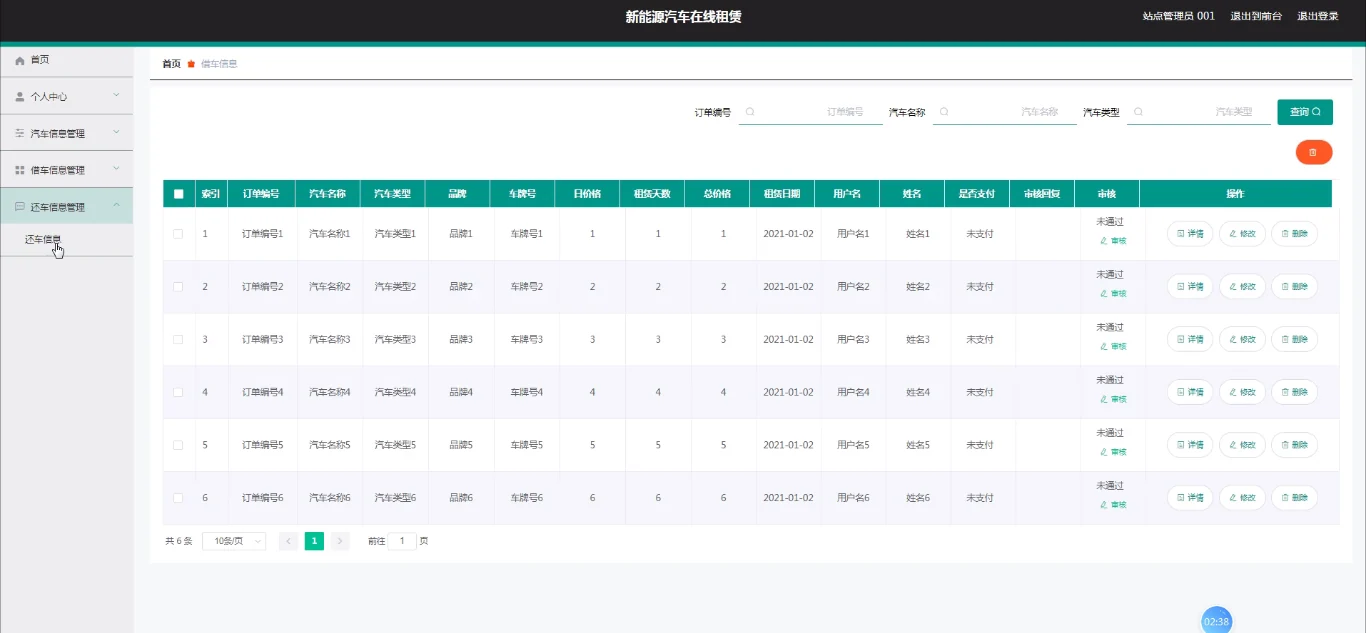Select the 还车信息管理 sidebar menu
Image resolution: width=1366 pixels, height=633 pixels.
[66, 206]
